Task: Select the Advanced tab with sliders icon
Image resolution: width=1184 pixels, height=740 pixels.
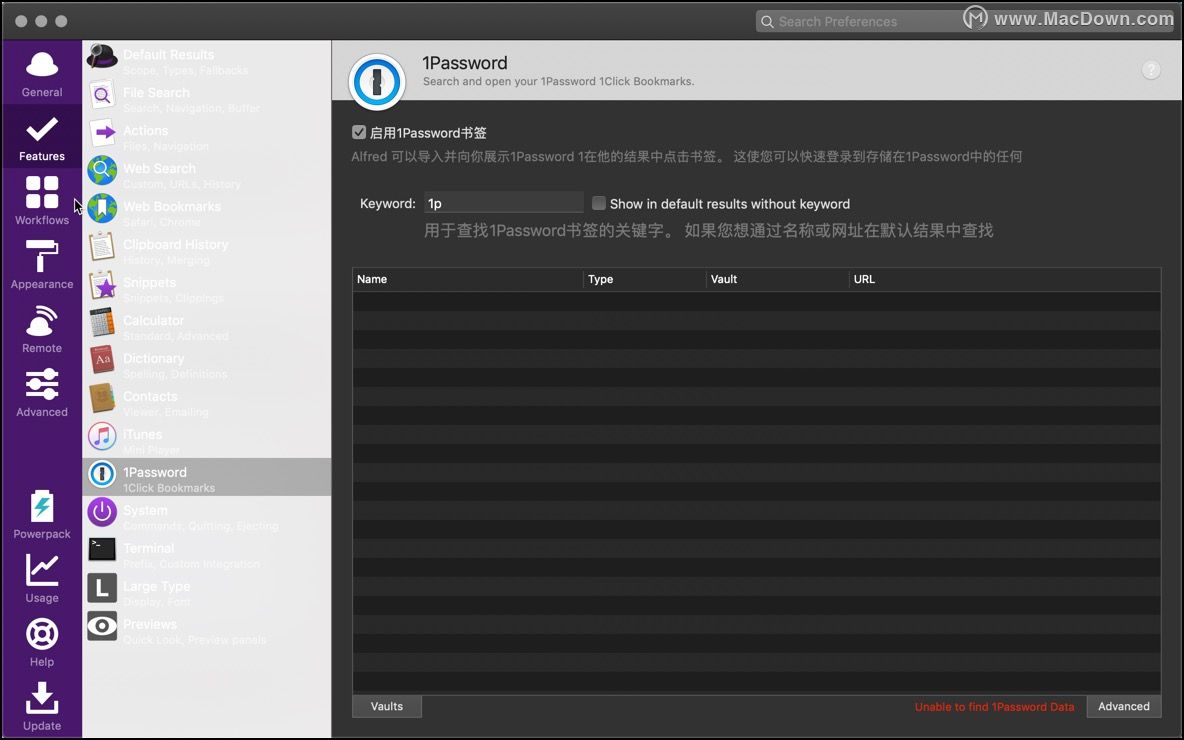Action: (42, 393)
